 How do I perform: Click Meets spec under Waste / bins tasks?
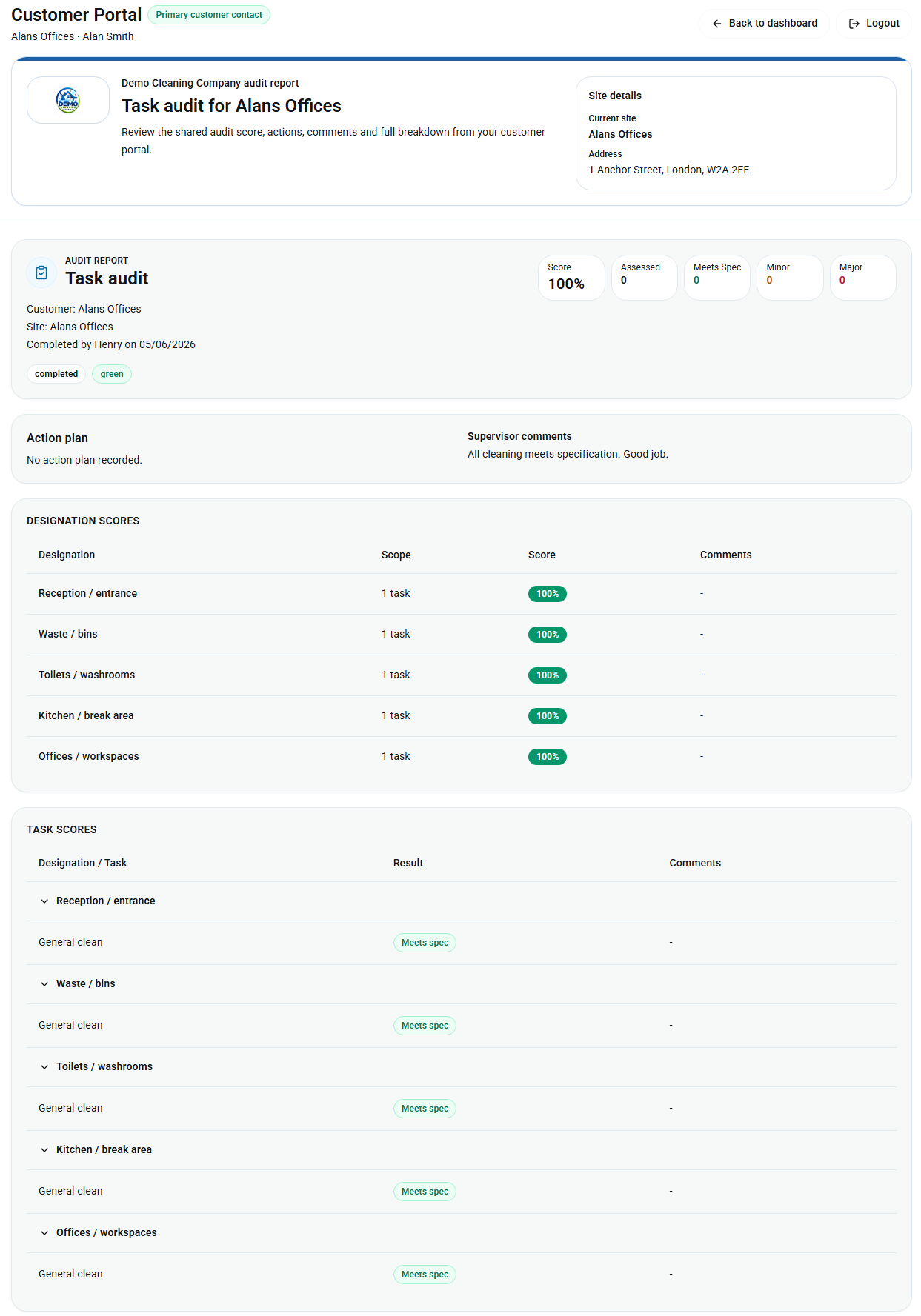click(x=425, y=1026)
